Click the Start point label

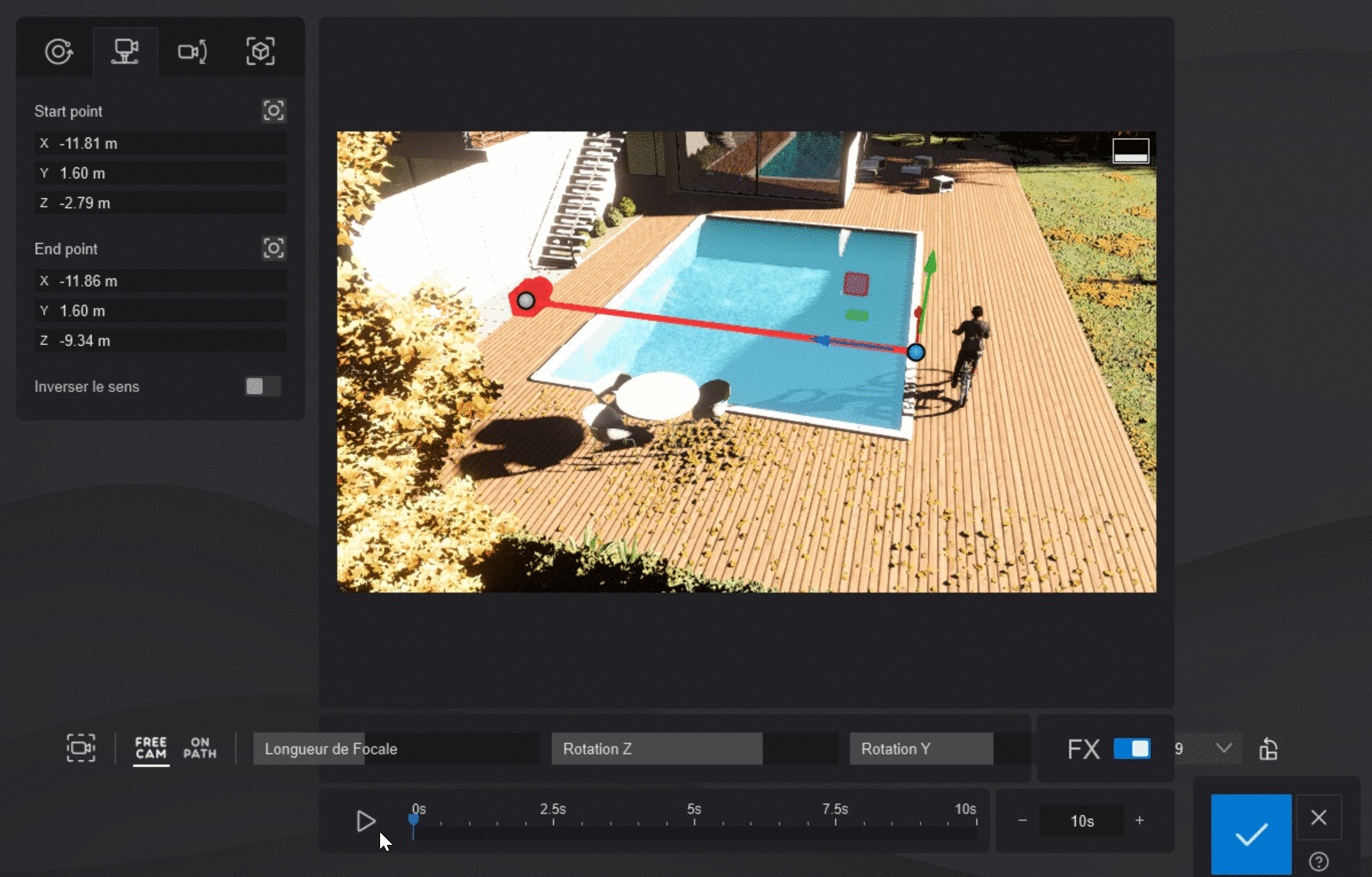click(68, 111)
